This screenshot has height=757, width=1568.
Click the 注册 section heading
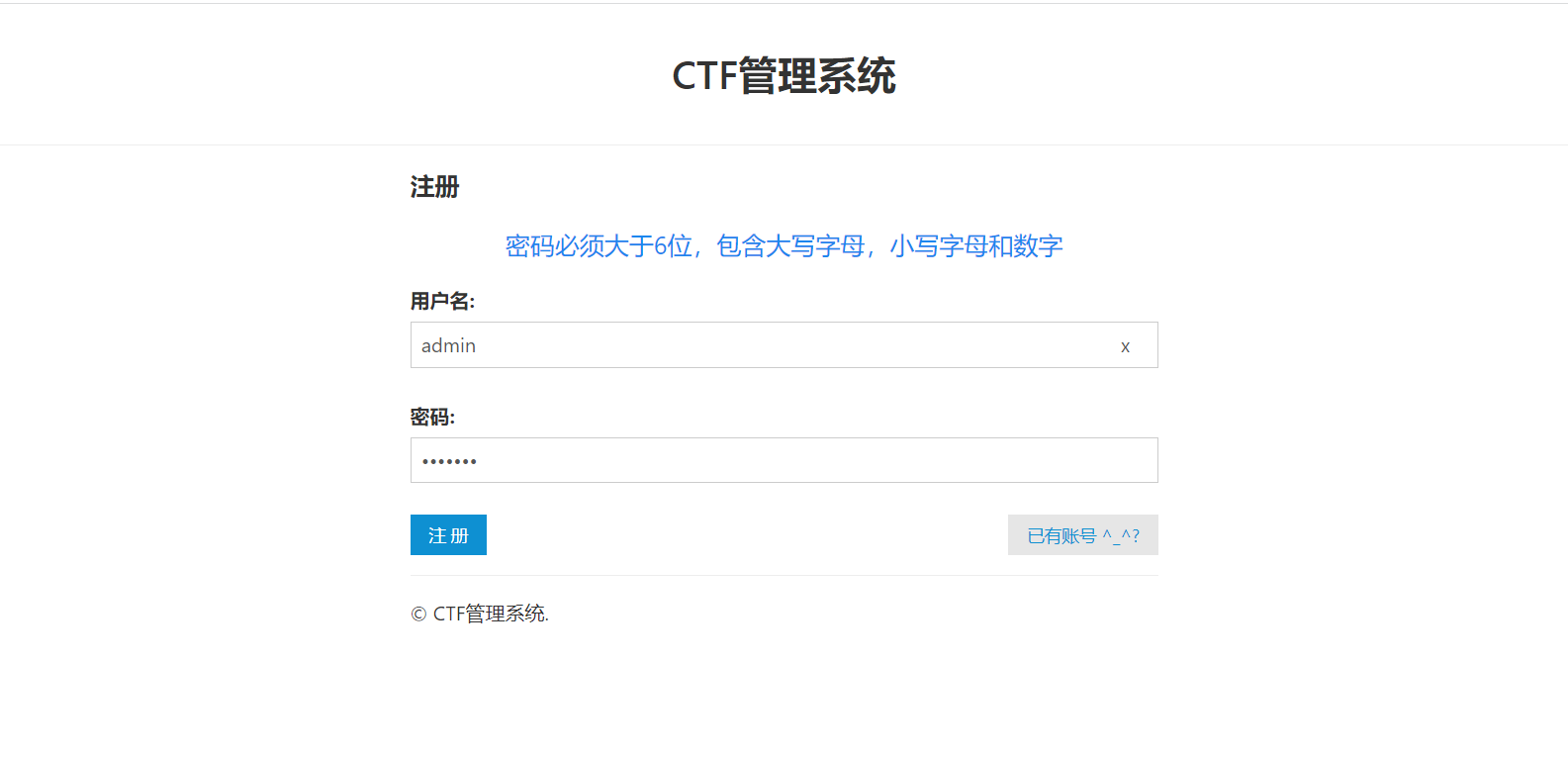tap(435, 187)
